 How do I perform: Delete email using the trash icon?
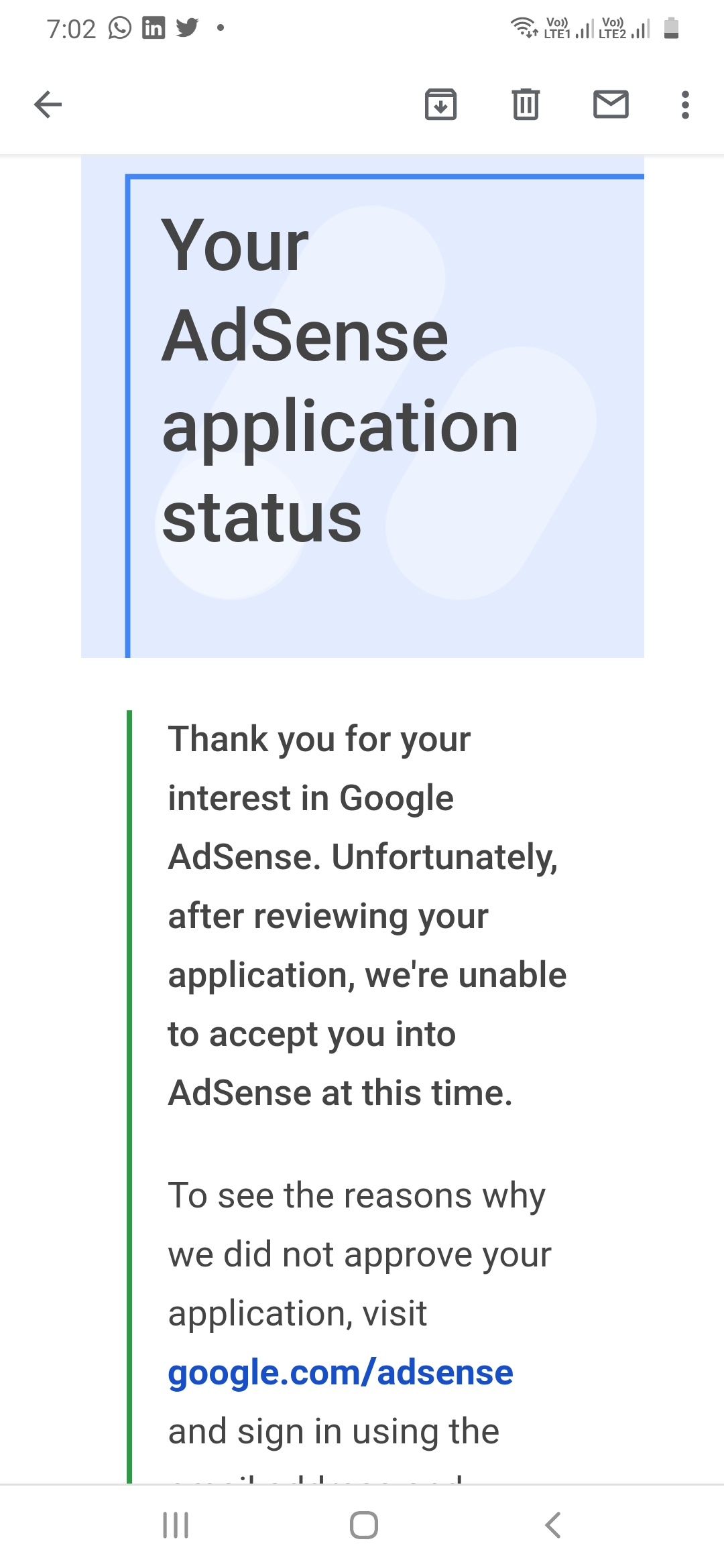point(526,105)
